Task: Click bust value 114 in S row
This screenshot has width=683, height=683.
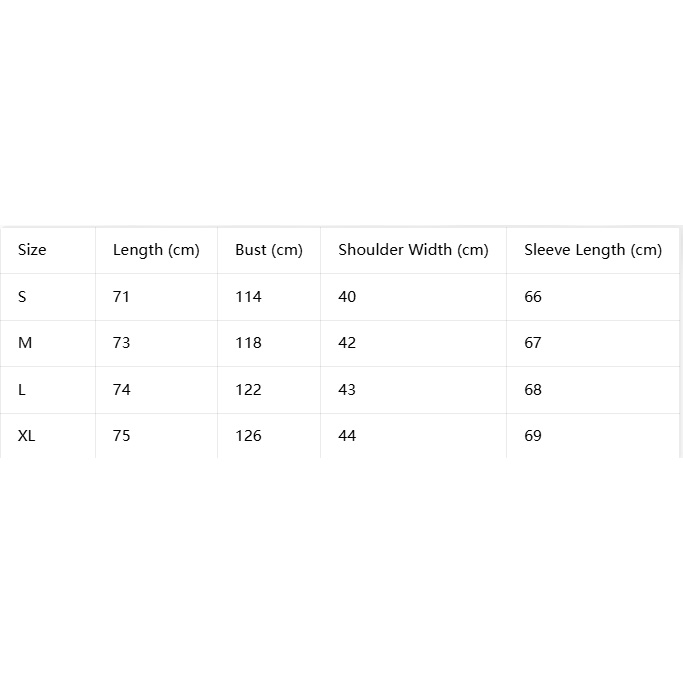Action: click(x=248, y=297)
